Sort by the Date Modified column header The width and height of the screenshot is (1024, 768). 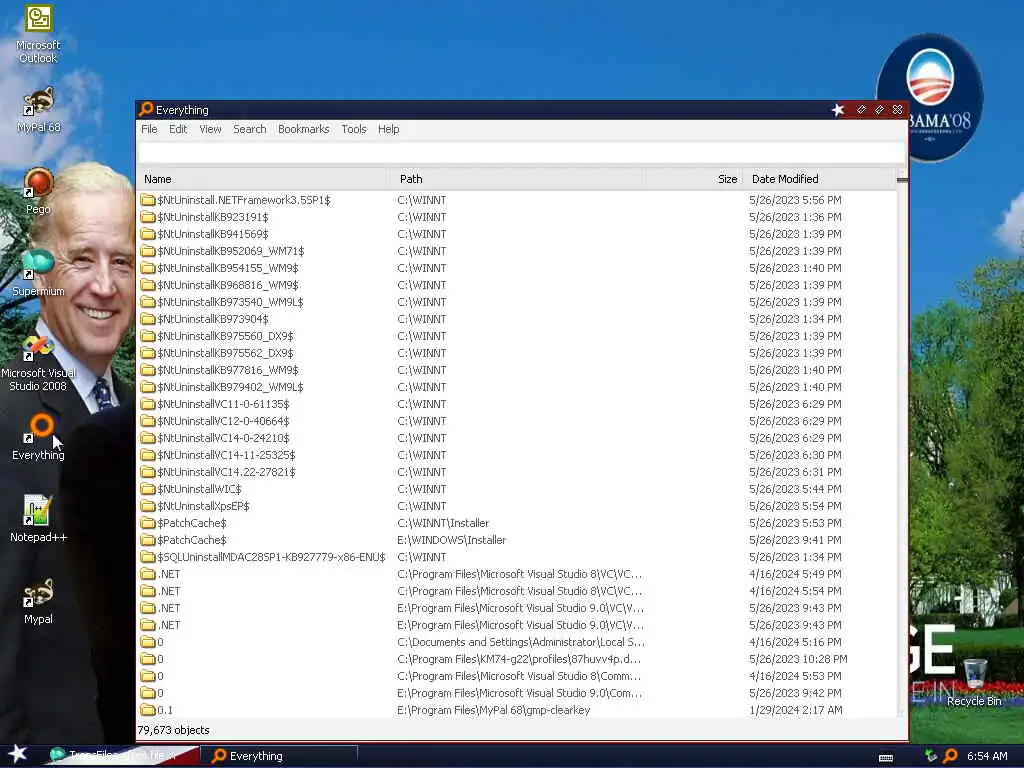click(819, 179)
